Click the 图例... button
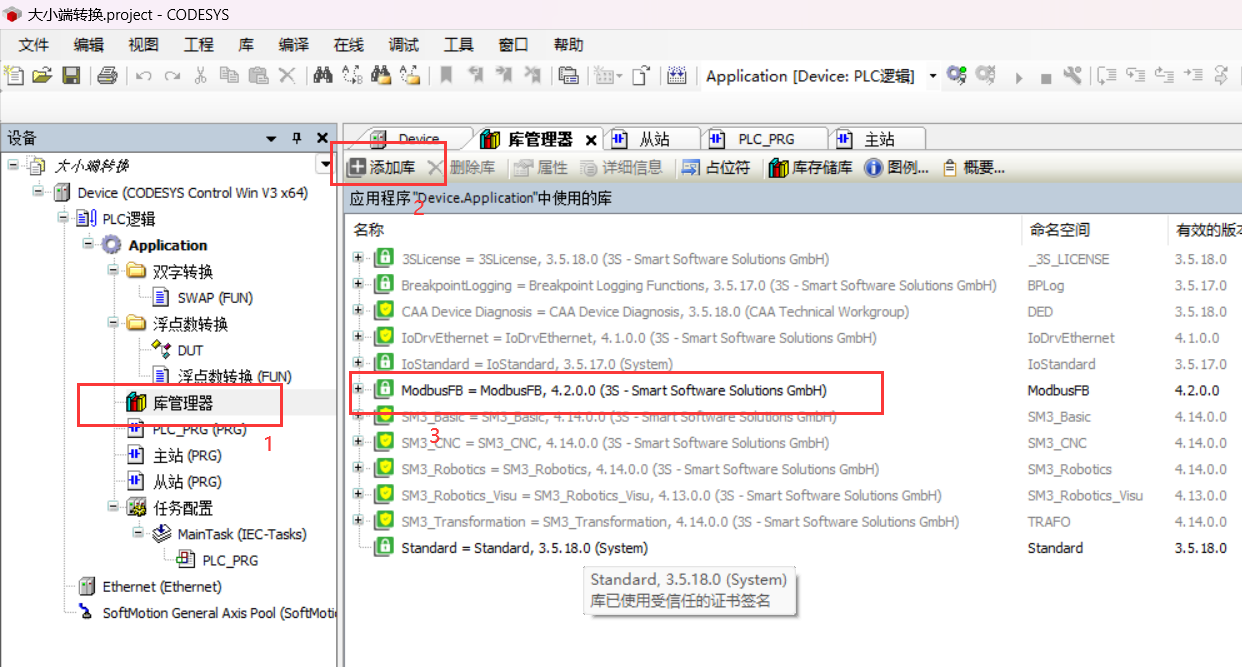Viewport: 1242px width, 667px height. 897,168
